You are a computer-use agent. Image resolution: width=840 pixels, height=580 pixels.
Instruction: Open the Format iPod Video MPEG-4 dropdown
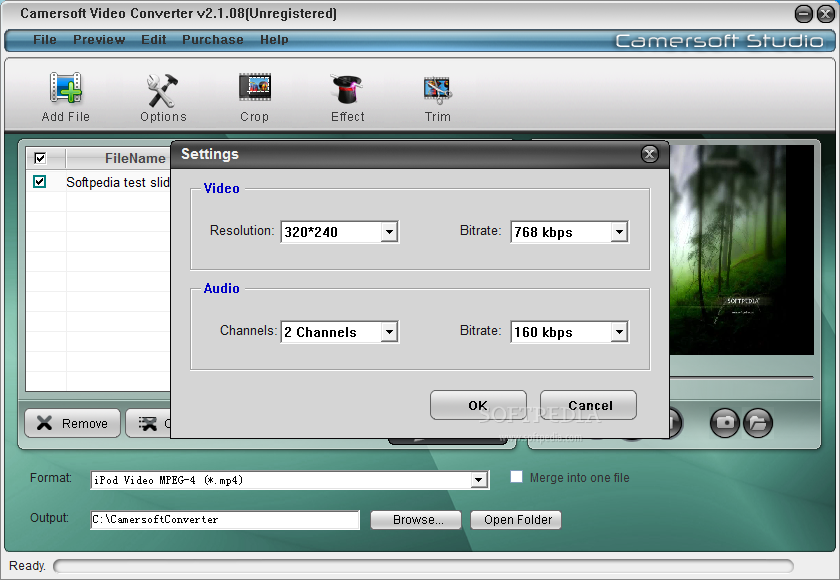479,480
